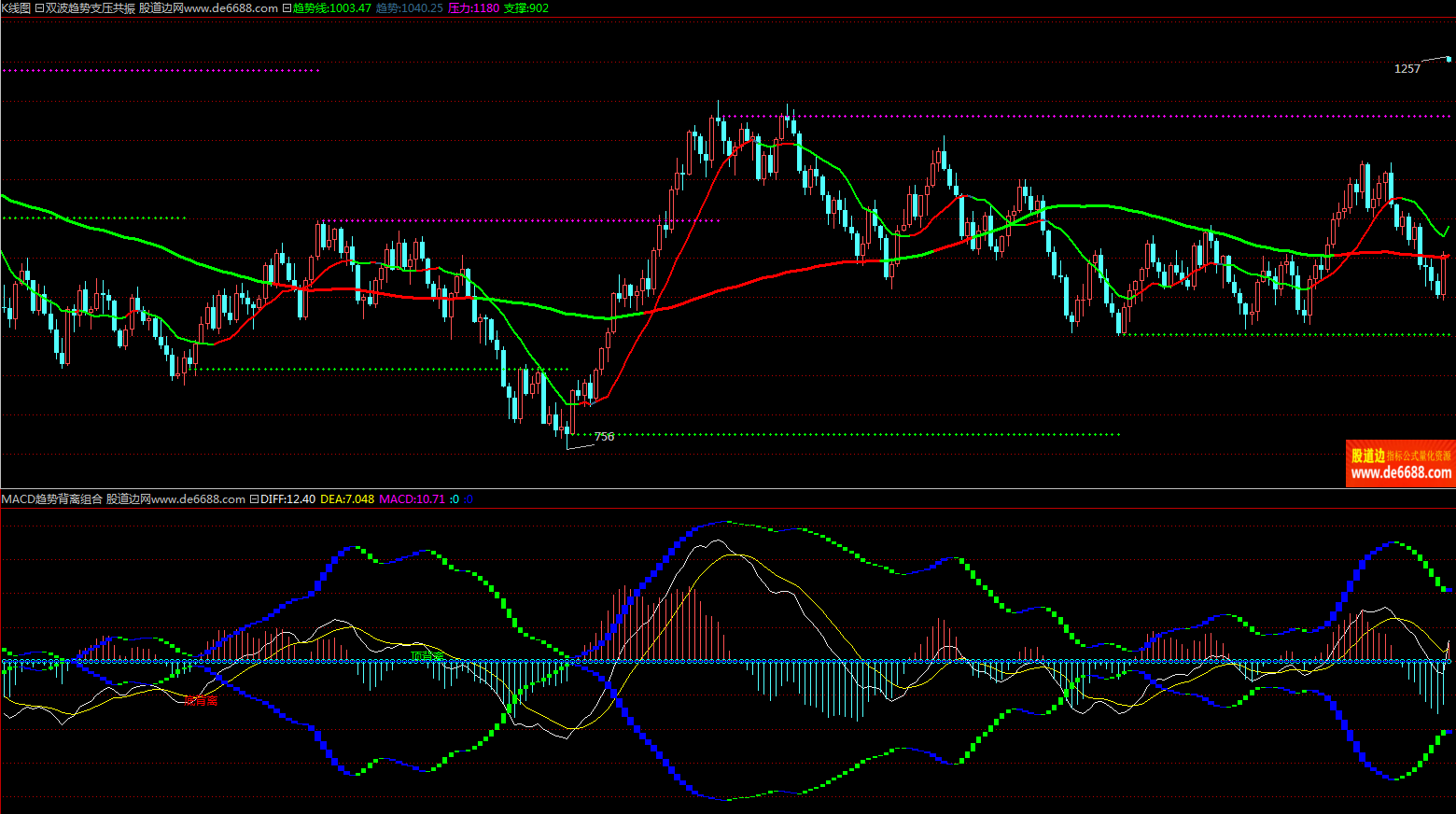Open the www.de6688.com link in top header

(231, 8)
